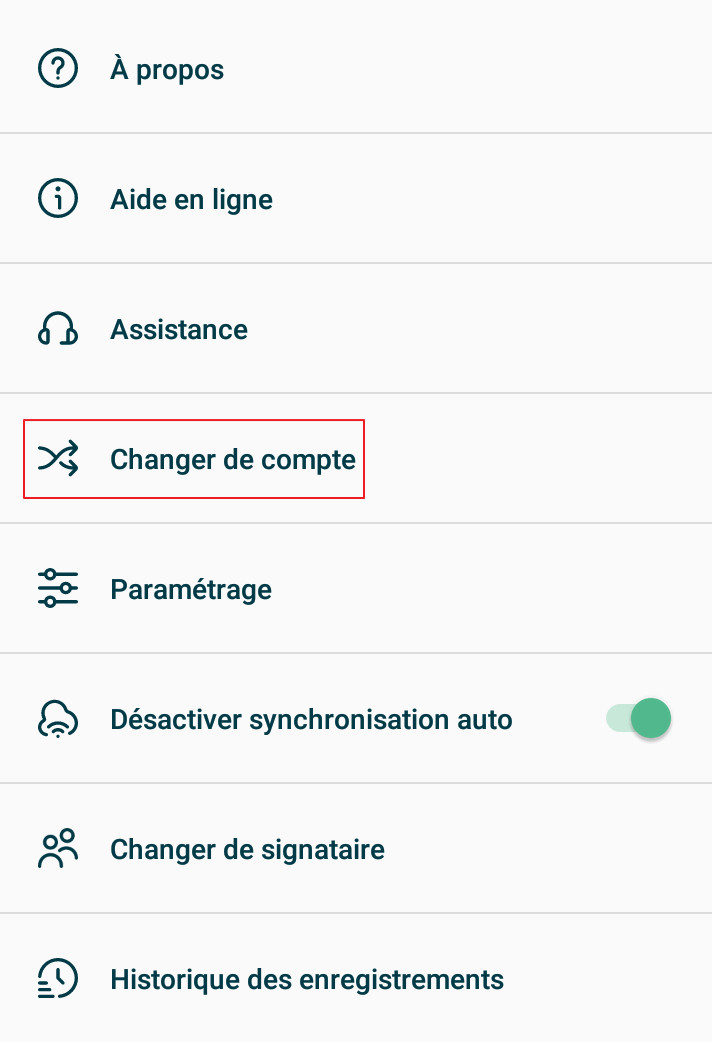The height and width of the screenshot is (1042, 712).
Task: Click the two-person signatory icon
Action: [58, 849]
